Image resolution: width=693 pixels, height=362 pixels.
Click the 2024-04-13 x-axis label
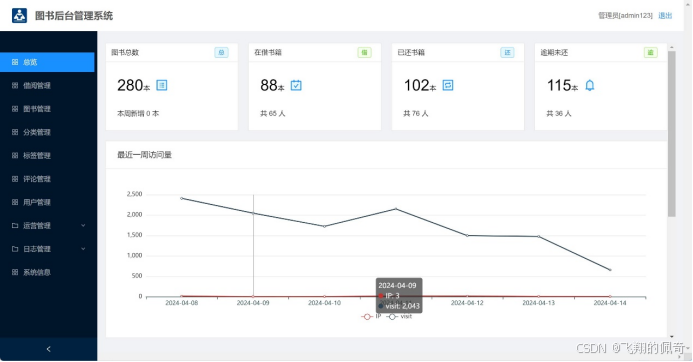point(538,303)
